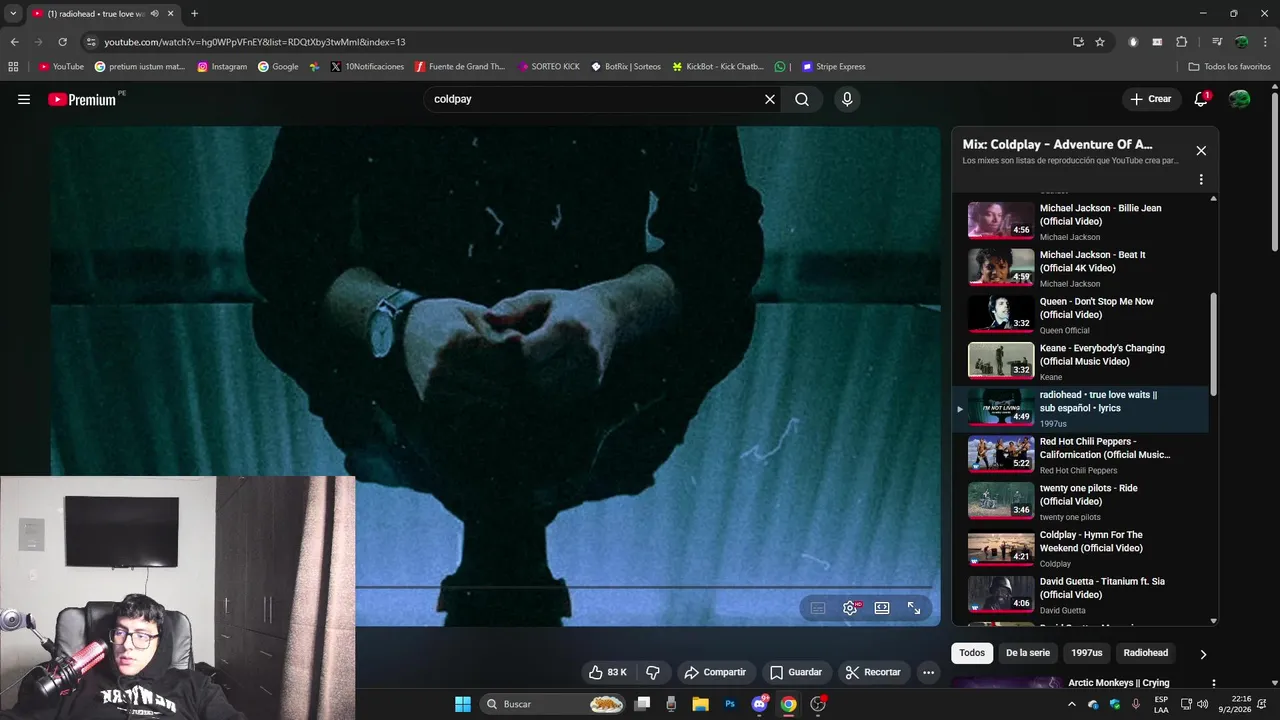The image size is (1280, 720).
Task: View site information icon in address bar
Action: (x=91, y=42)
